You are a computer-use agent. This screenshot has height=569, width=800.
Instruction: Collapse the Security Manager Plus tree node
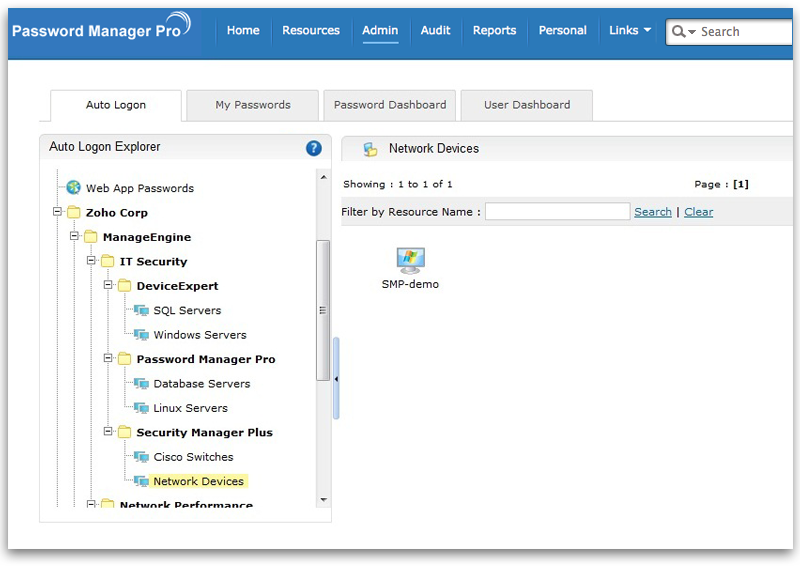pyautogui.click(x=108, y=432)
